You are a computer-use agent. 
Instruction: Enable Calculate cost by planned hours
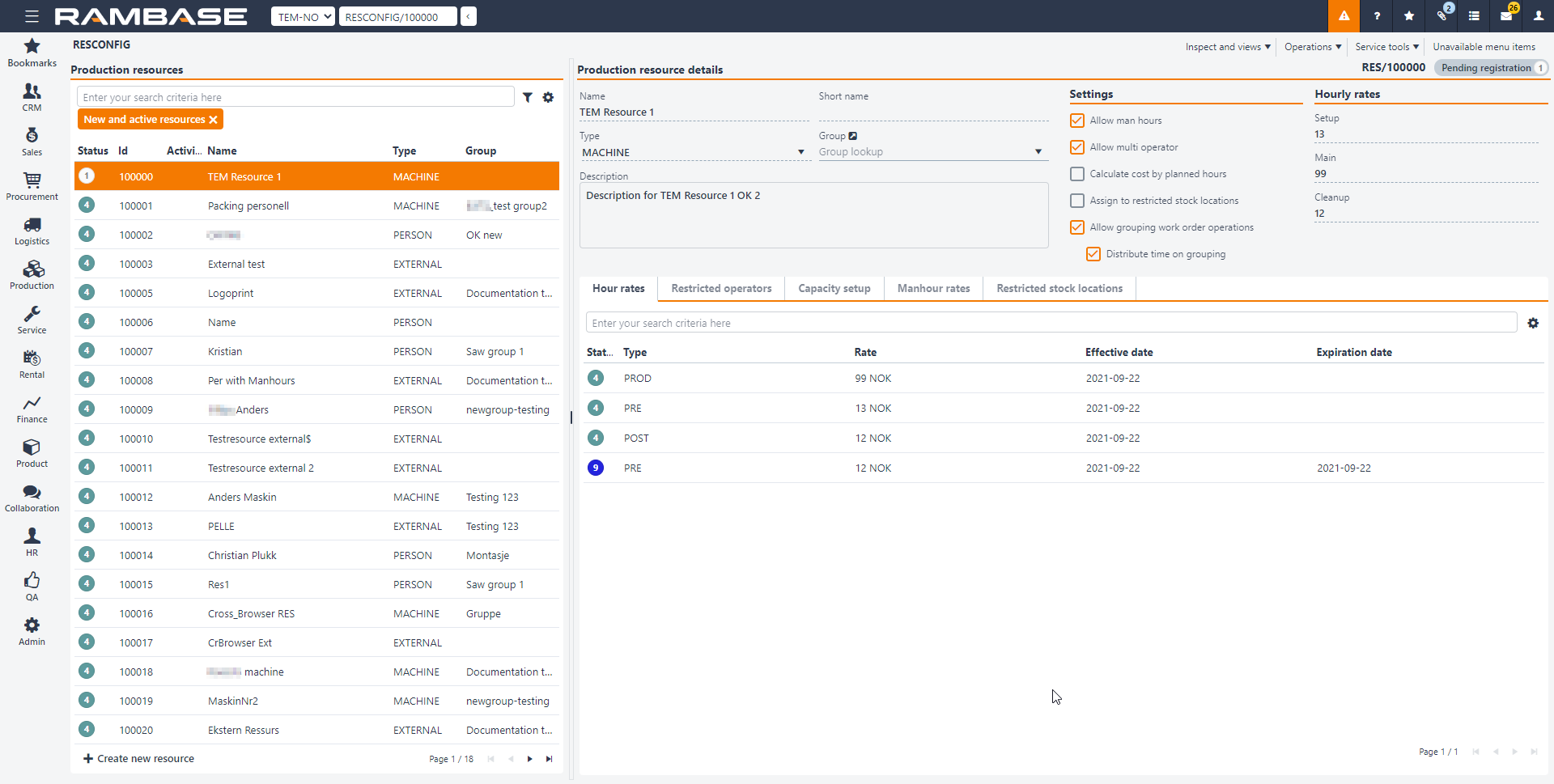click(1077, 174)
